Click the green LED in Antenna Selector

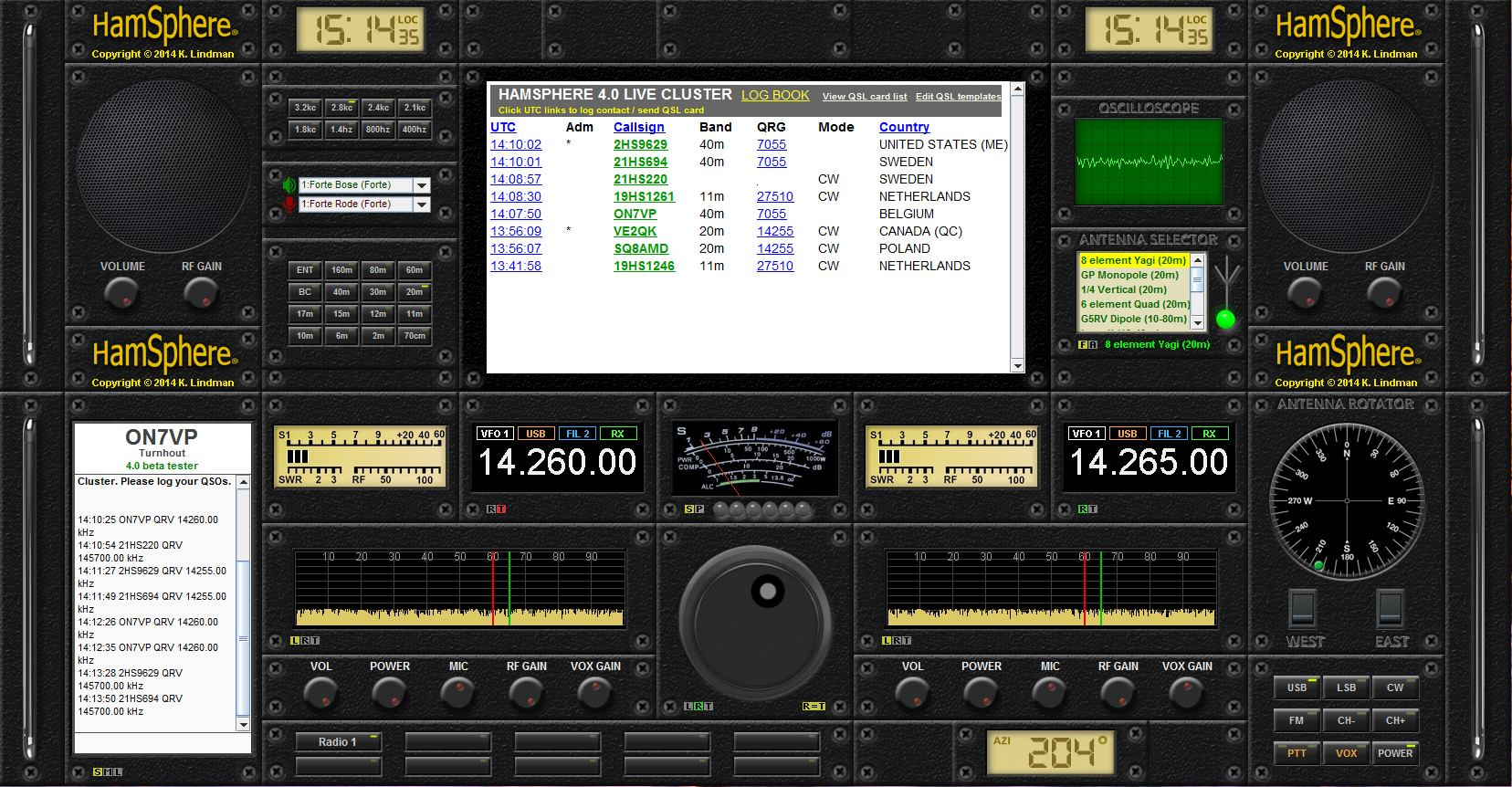coord(1226,319)
